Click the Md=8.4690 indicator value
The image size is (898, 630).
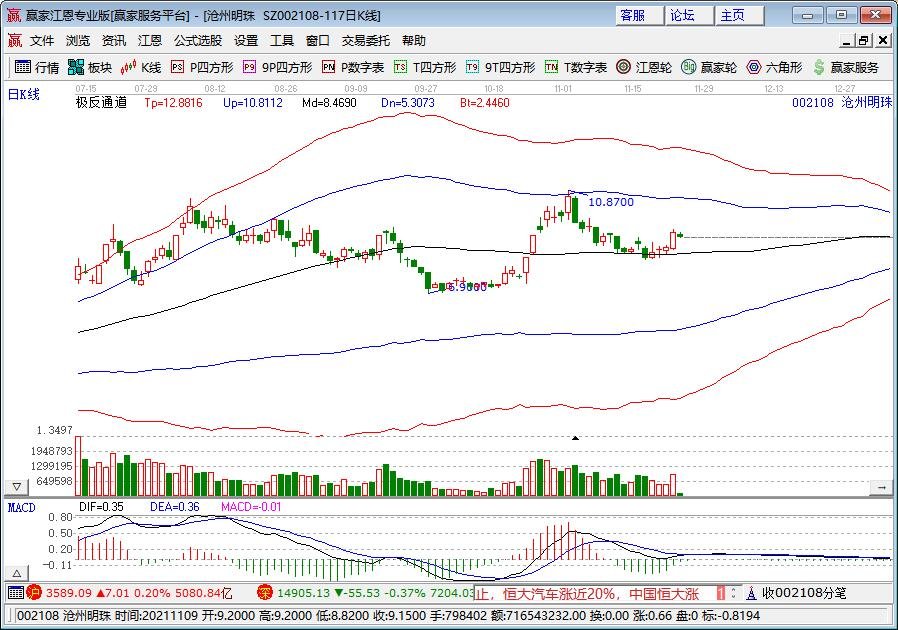(x=329, y=103)
